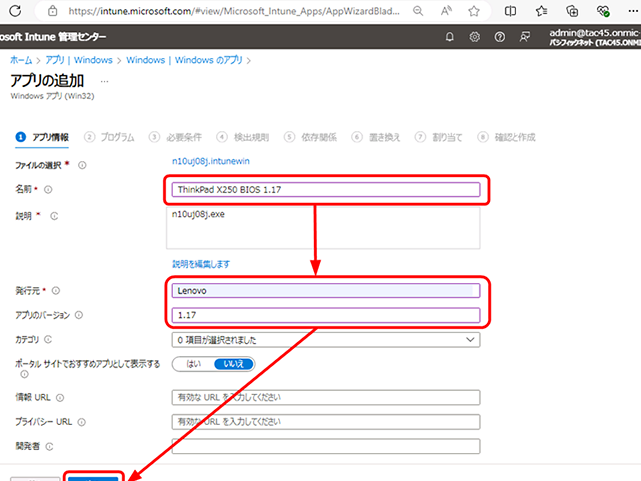Show info tooltip for ファイルの選択
This screenshot has height=481, width=641.
(x=82, y=165)
